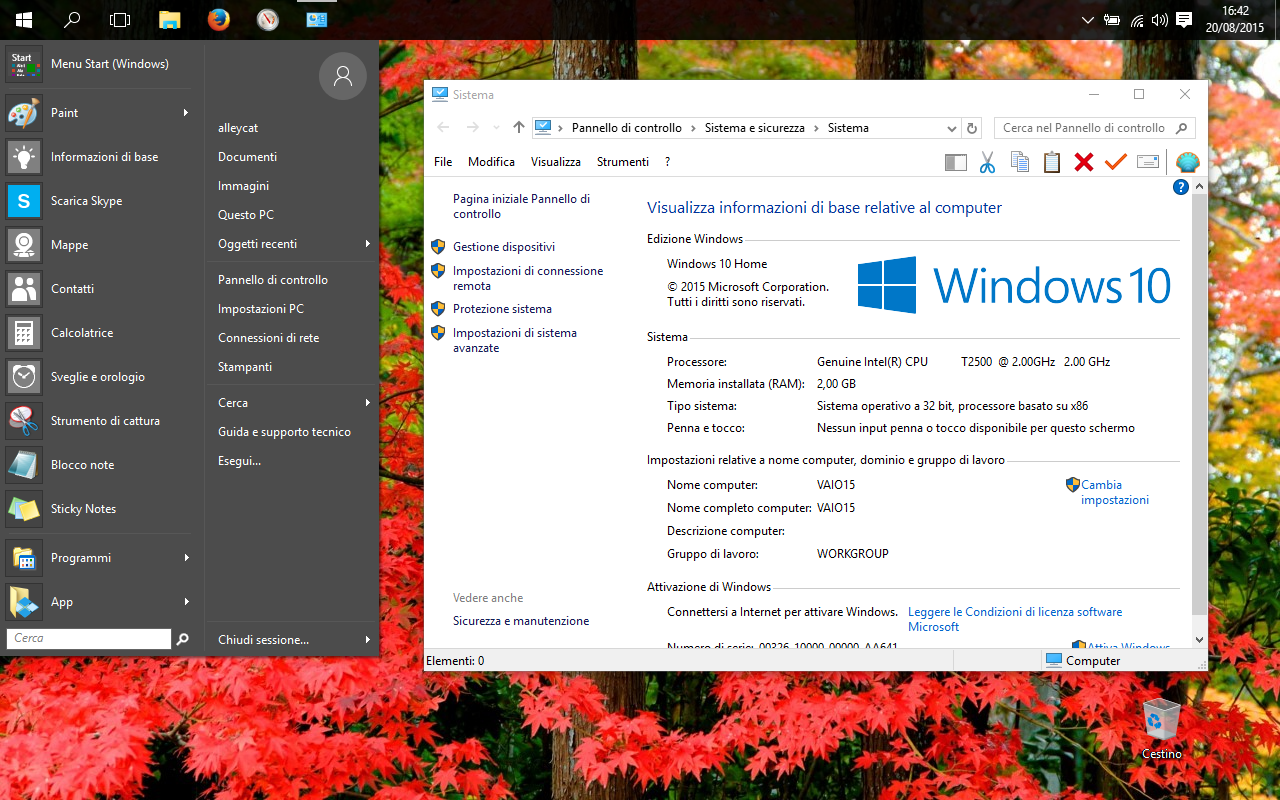1280x800 pixels.
Task: Open the Modifica menu
Action: 491,162
